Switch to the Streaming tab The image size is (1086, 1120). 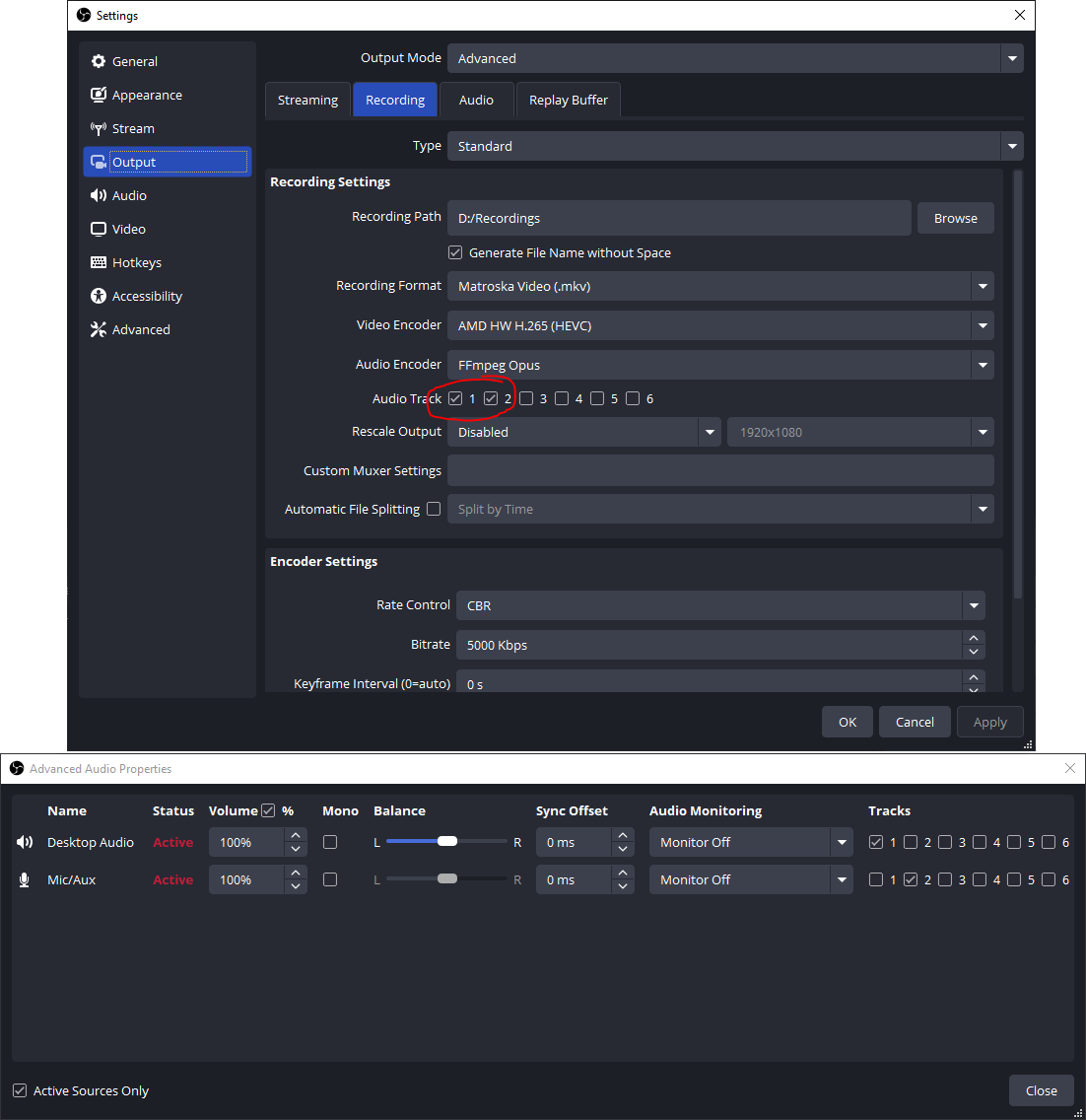307,100
